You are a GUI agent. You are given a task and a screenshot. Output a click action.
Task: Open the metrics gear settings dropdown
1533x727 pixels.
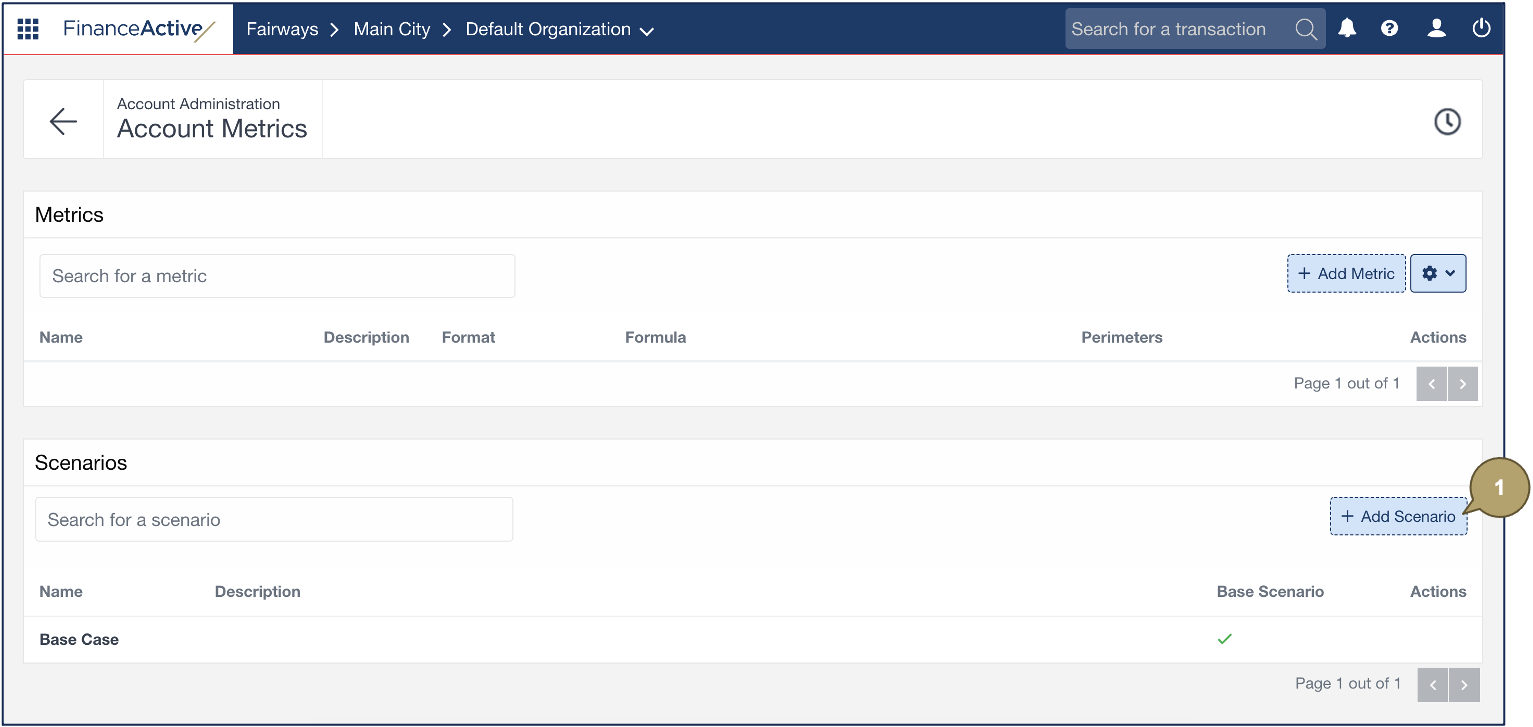tap(1437, 273)
